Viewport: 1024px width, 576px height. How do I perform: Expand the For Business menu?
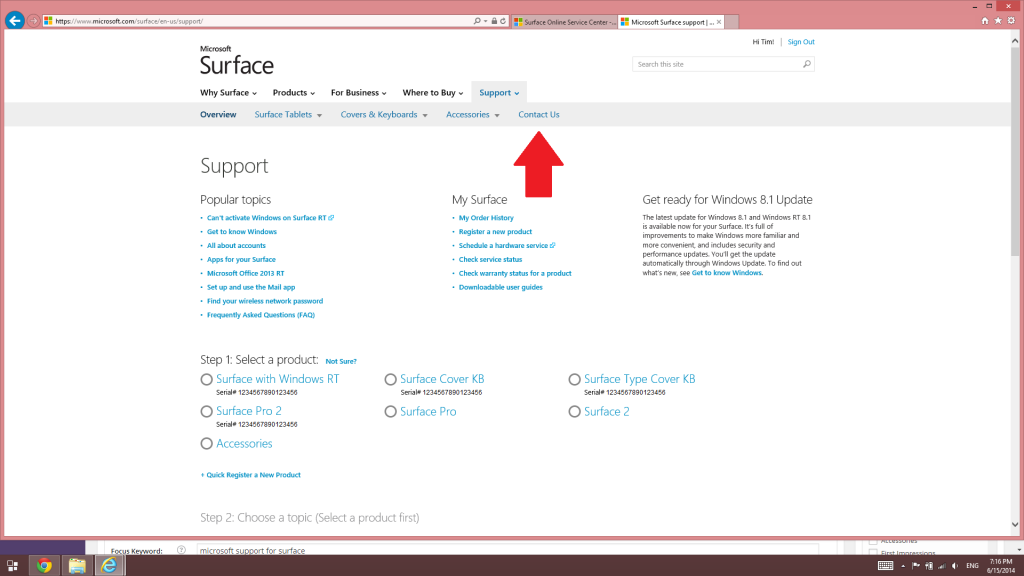(x=359, y=93)
